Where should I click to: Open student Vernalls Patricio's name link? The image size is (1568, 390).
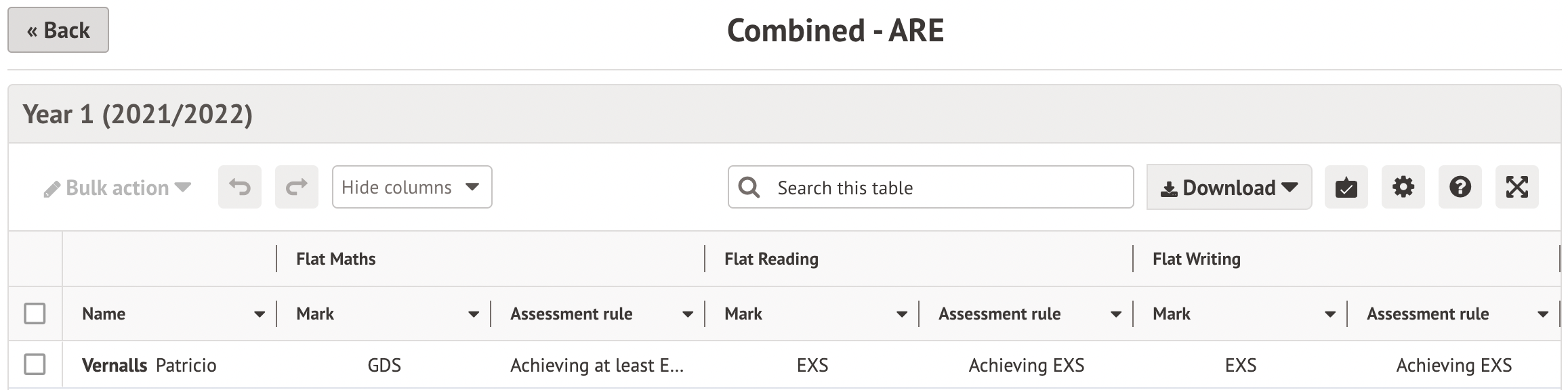click(149, 366)
